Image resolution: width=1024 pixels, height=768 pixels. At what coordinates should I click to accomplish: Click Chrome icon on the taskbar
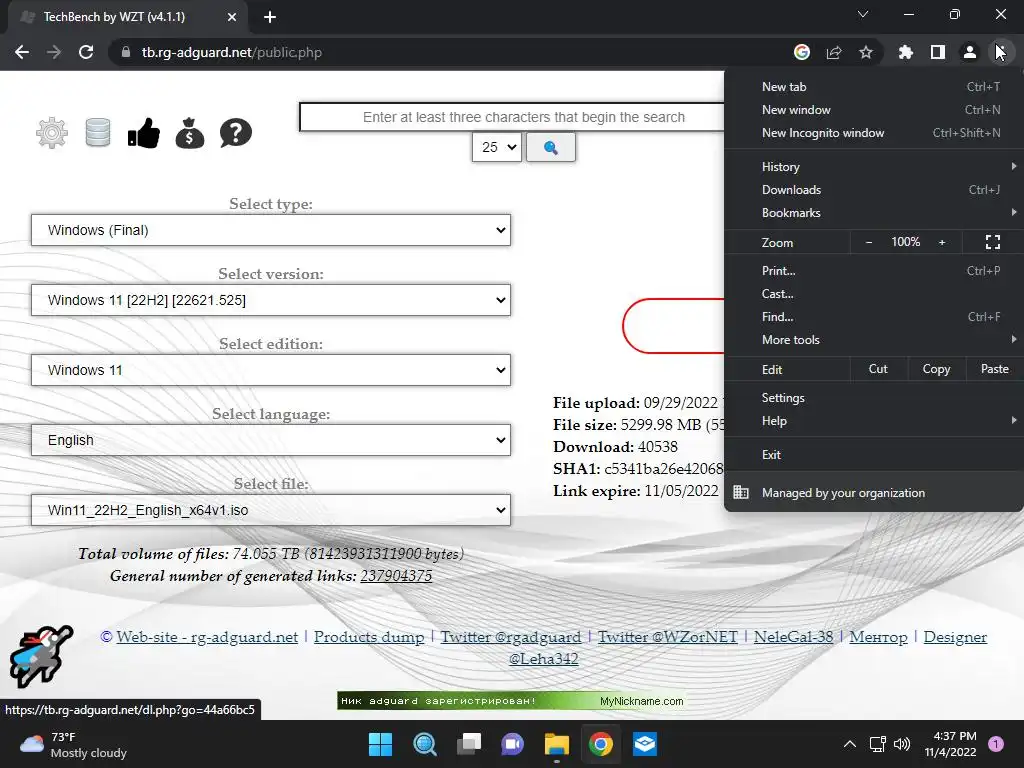point(600,744)
